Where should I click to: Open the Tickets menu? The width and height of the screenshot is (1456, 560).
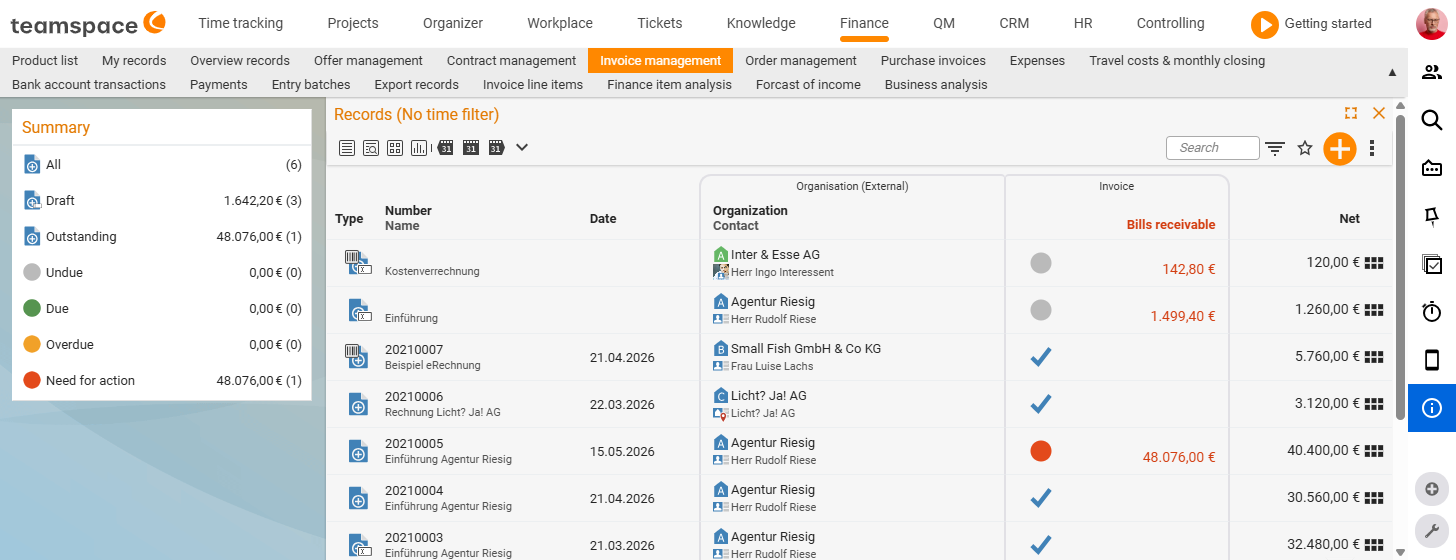click(660, 23)
